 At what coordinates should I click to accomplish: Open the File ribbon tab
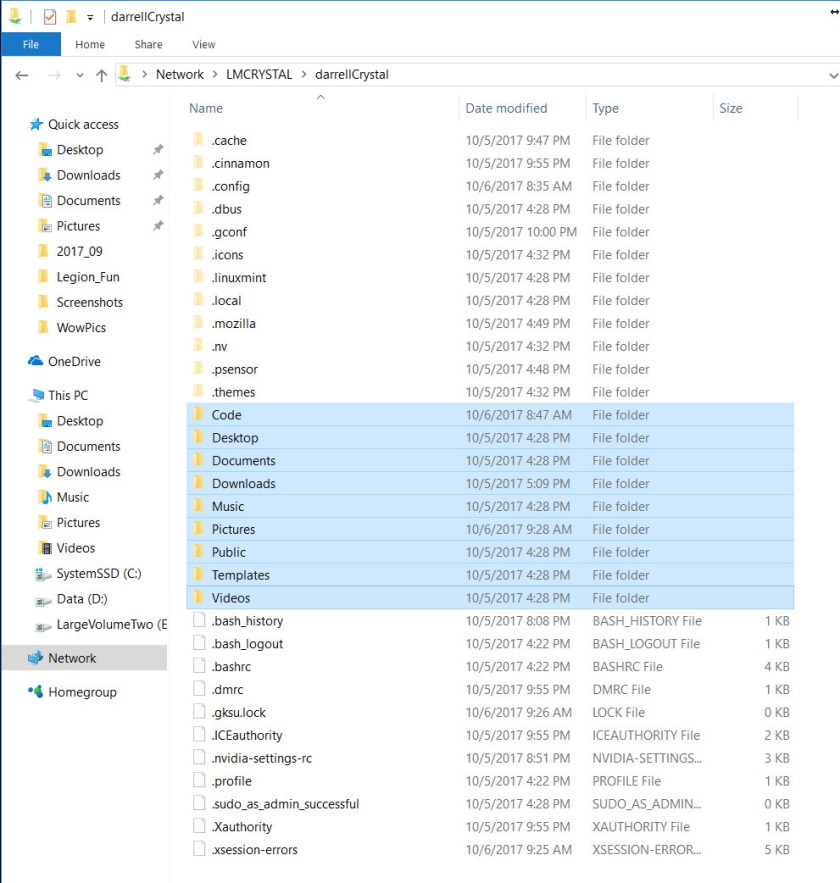[31, 44]
